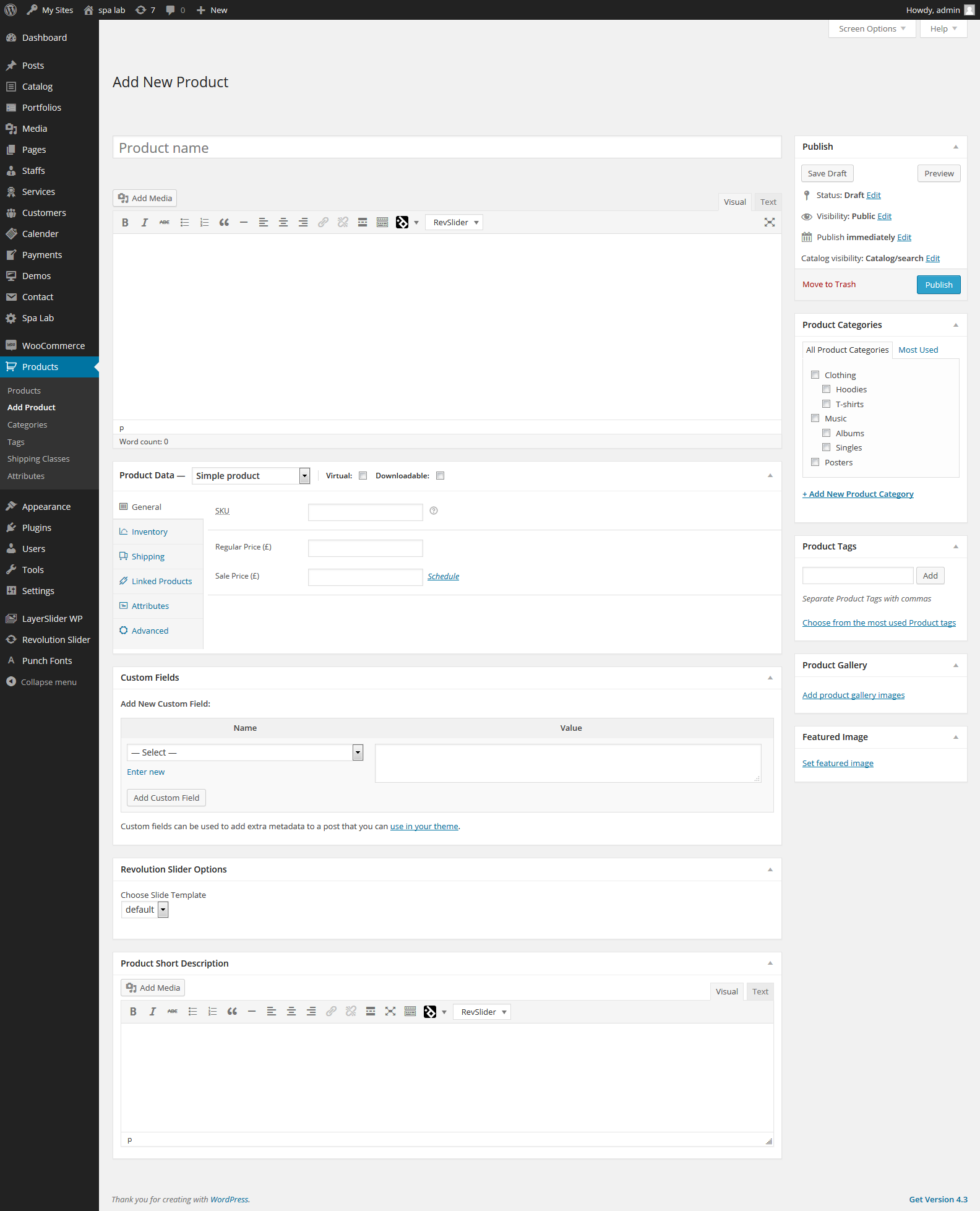Open the Choose Slide Template dropdown

(x=145, y=910)
